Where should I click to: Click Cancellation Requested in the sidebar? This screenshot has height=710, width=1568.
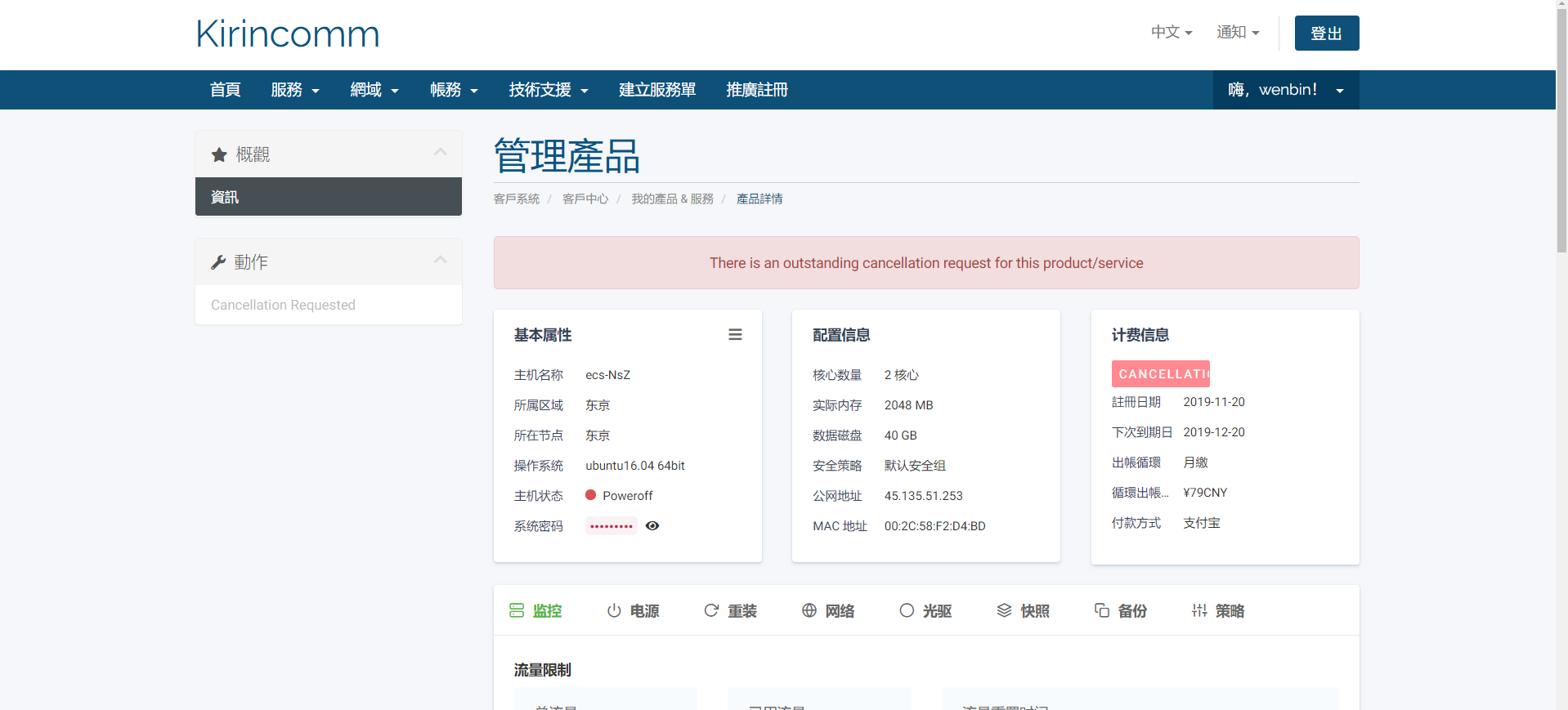pos(283,305)
